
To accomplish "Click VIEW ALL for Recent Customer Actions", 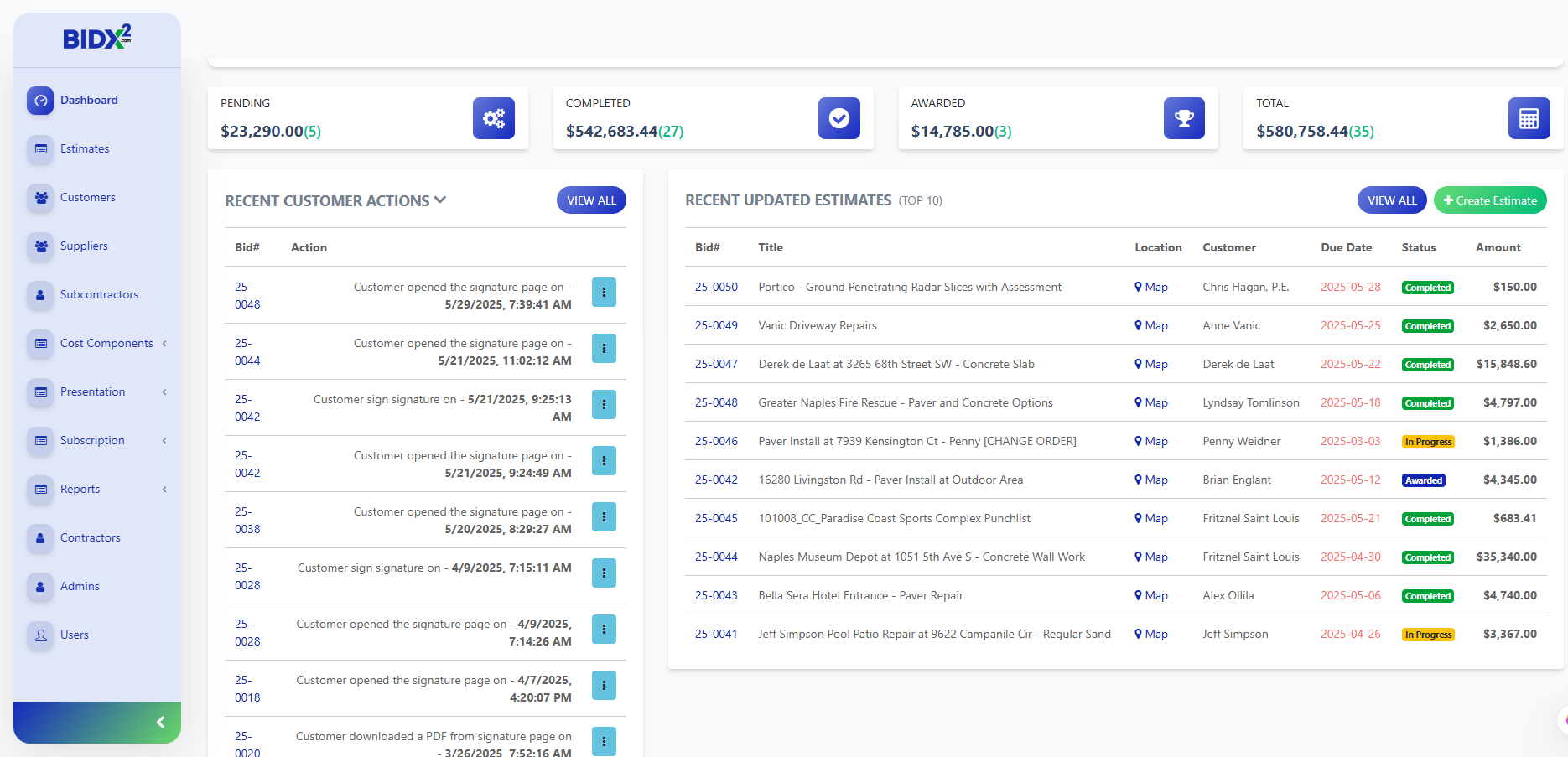I will [591, 200].
